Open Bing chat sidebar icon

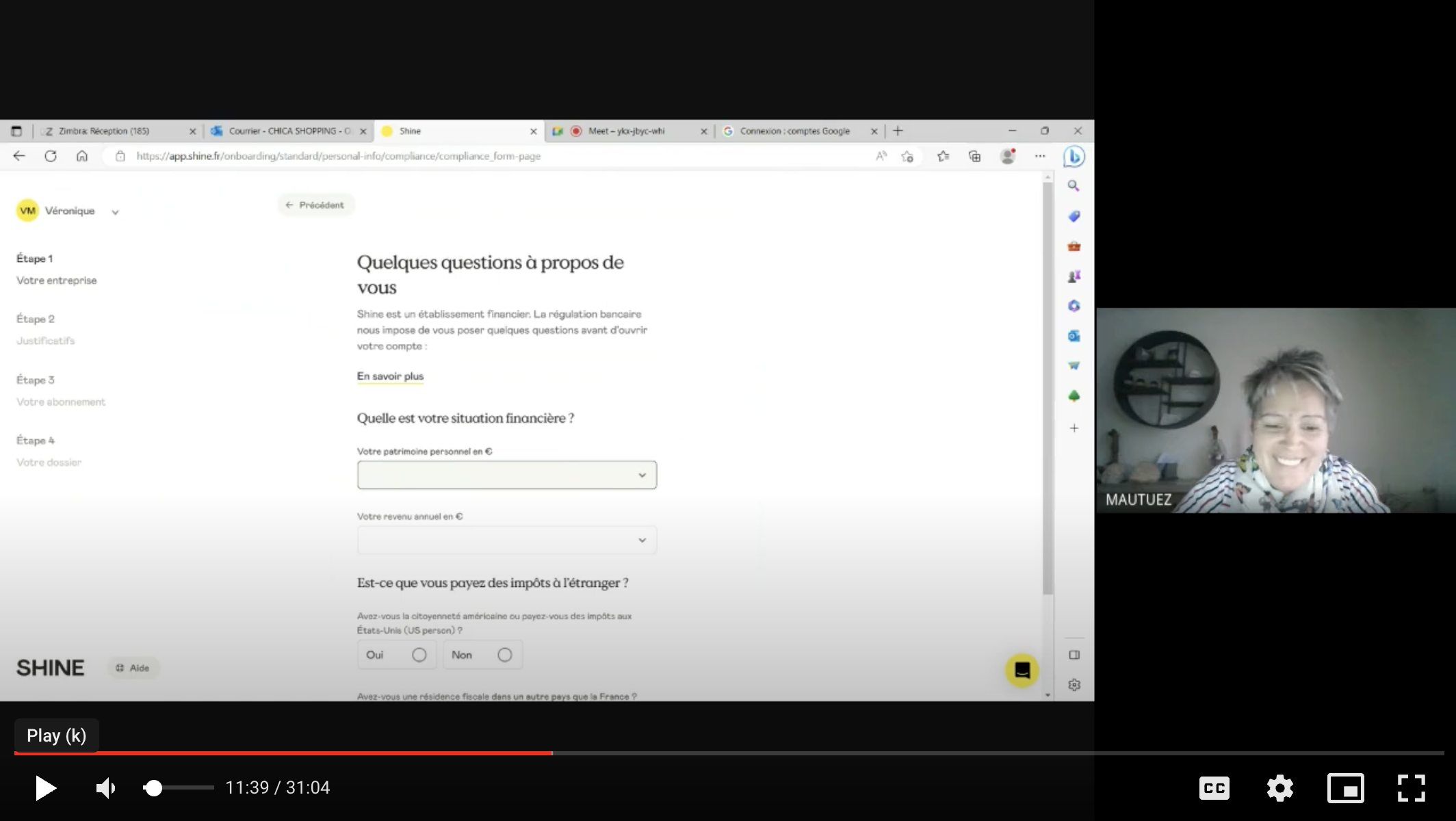tap(1074, 157)
